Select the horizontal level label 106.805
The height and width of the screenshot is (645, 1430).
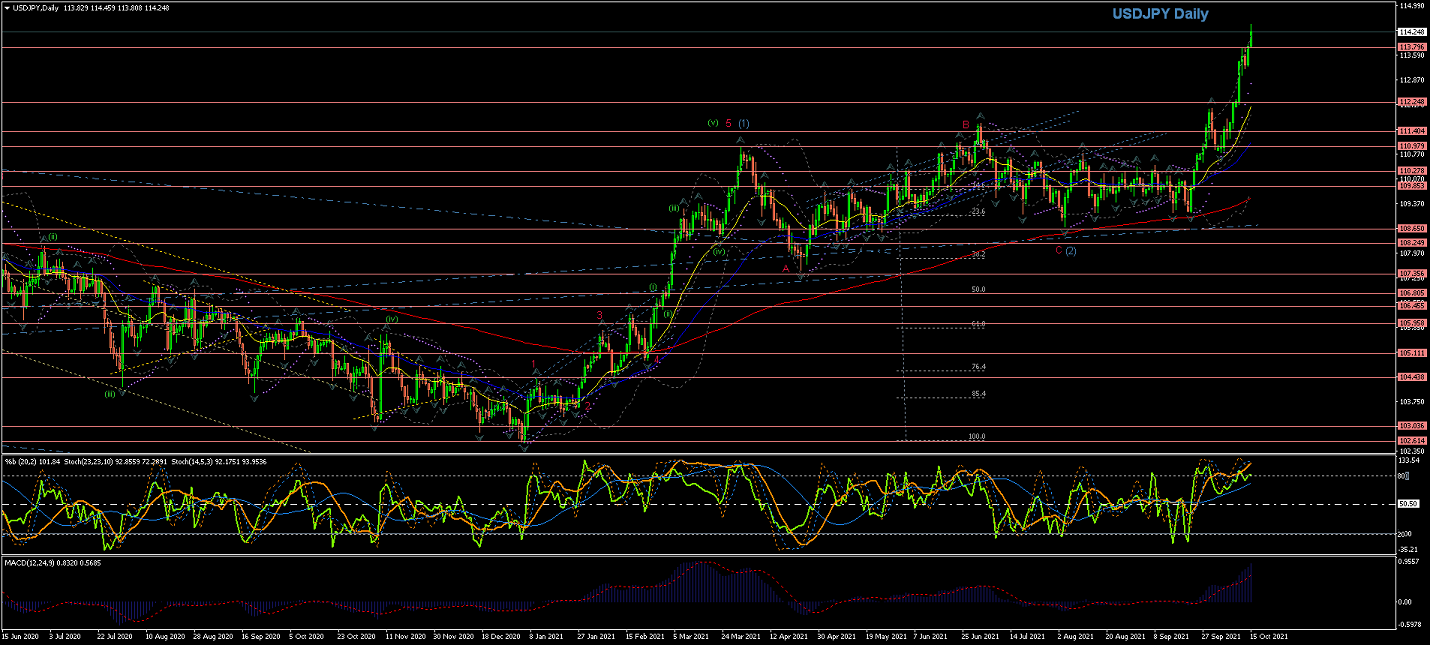click(1411, 294)
